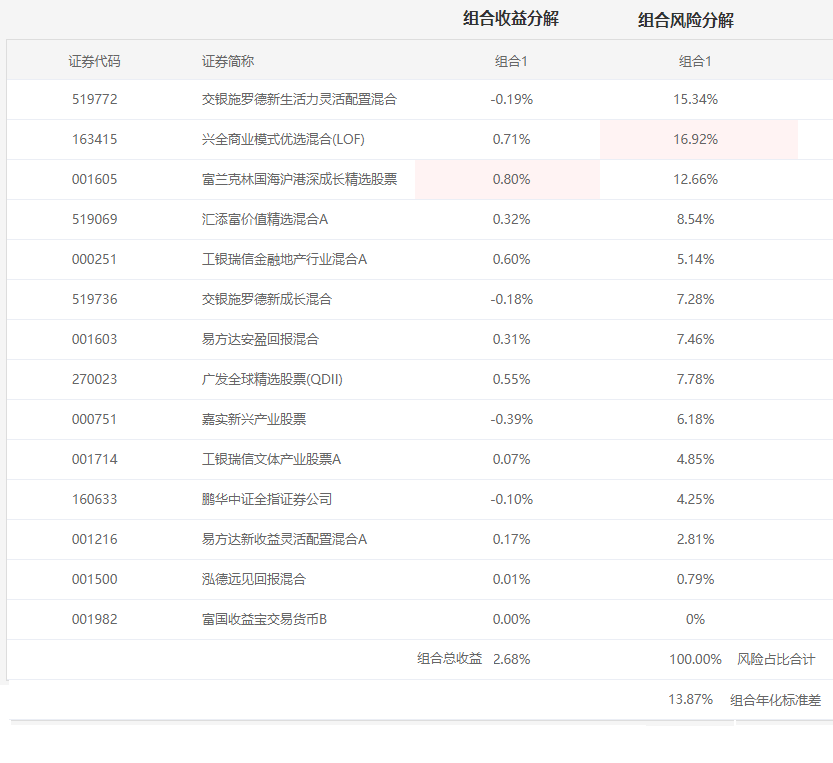Click return value -0.19%
This screenshot has width=833, height=763.
512,99
